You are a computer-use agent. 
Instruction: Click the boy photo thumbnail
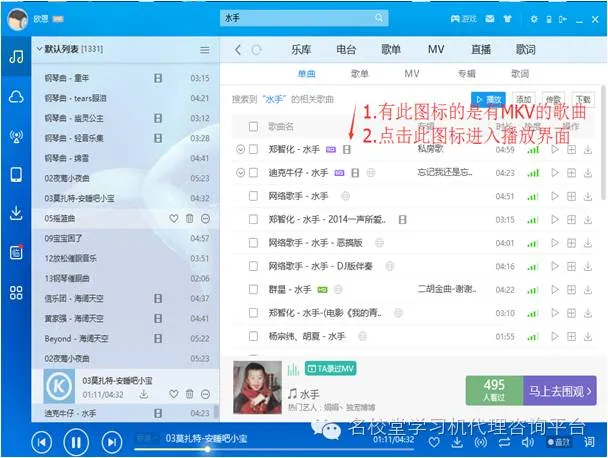point(257,387)
